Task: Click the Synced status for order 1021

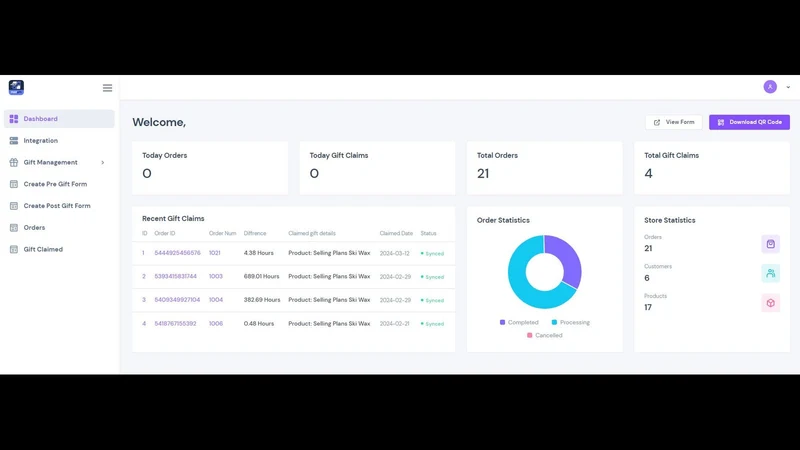Action: point(432,254)
